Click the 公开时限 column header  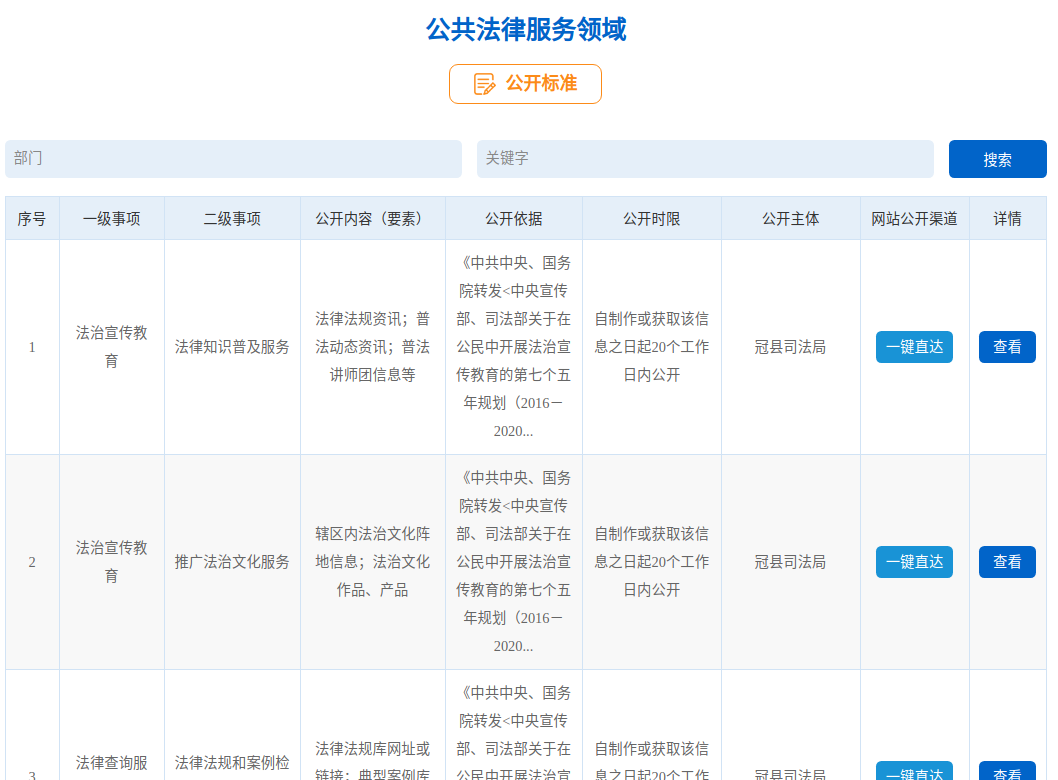[x=652, y=219]
